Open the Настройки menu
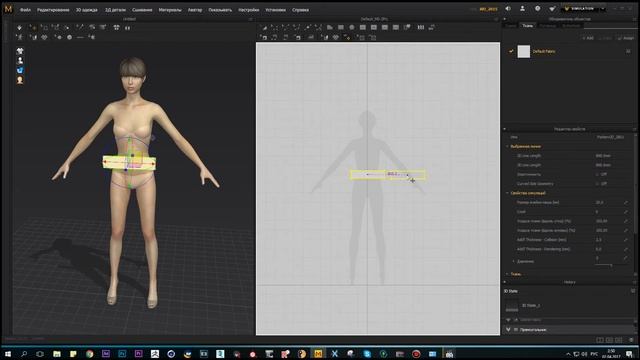 click(x=249, y=10)
